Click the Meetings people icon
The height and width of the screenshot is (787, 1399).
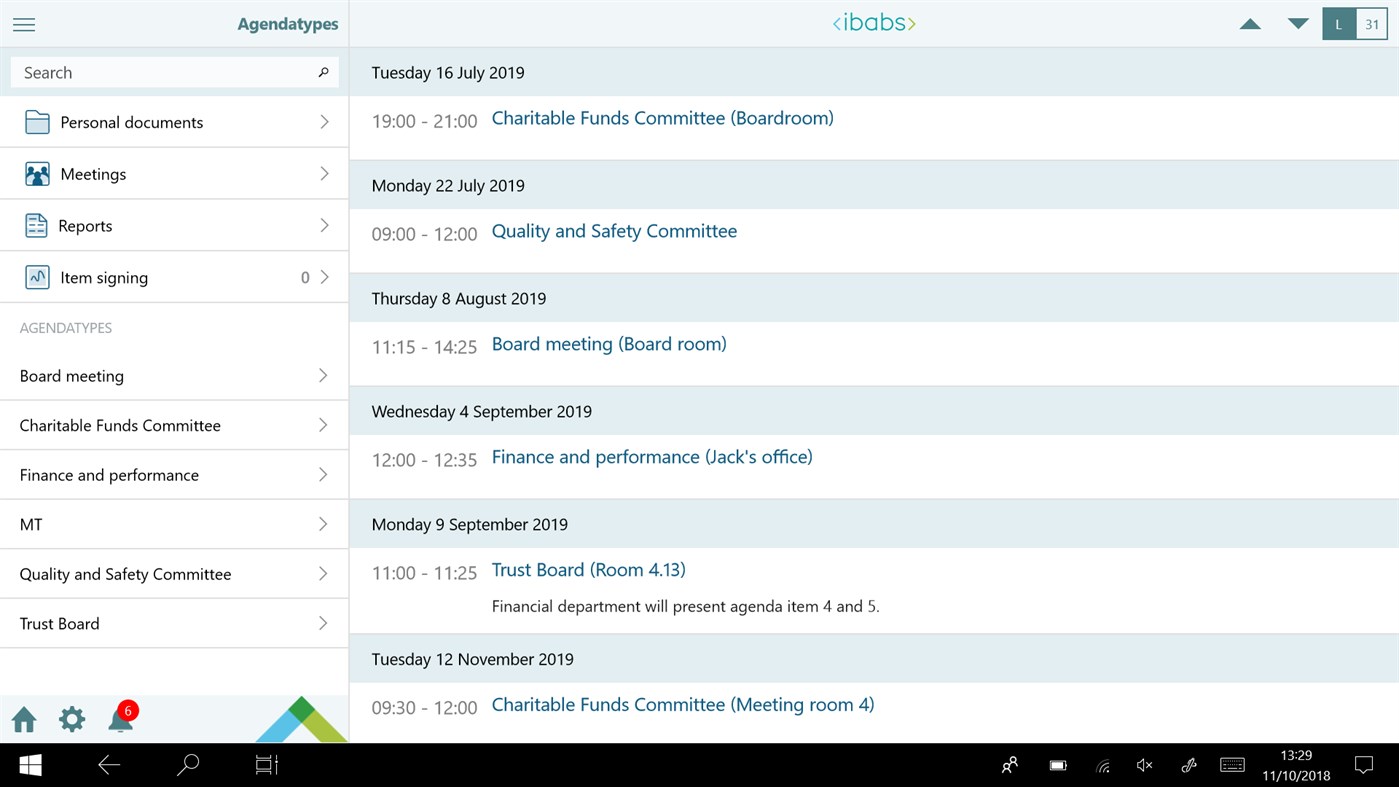coord(37,174)
